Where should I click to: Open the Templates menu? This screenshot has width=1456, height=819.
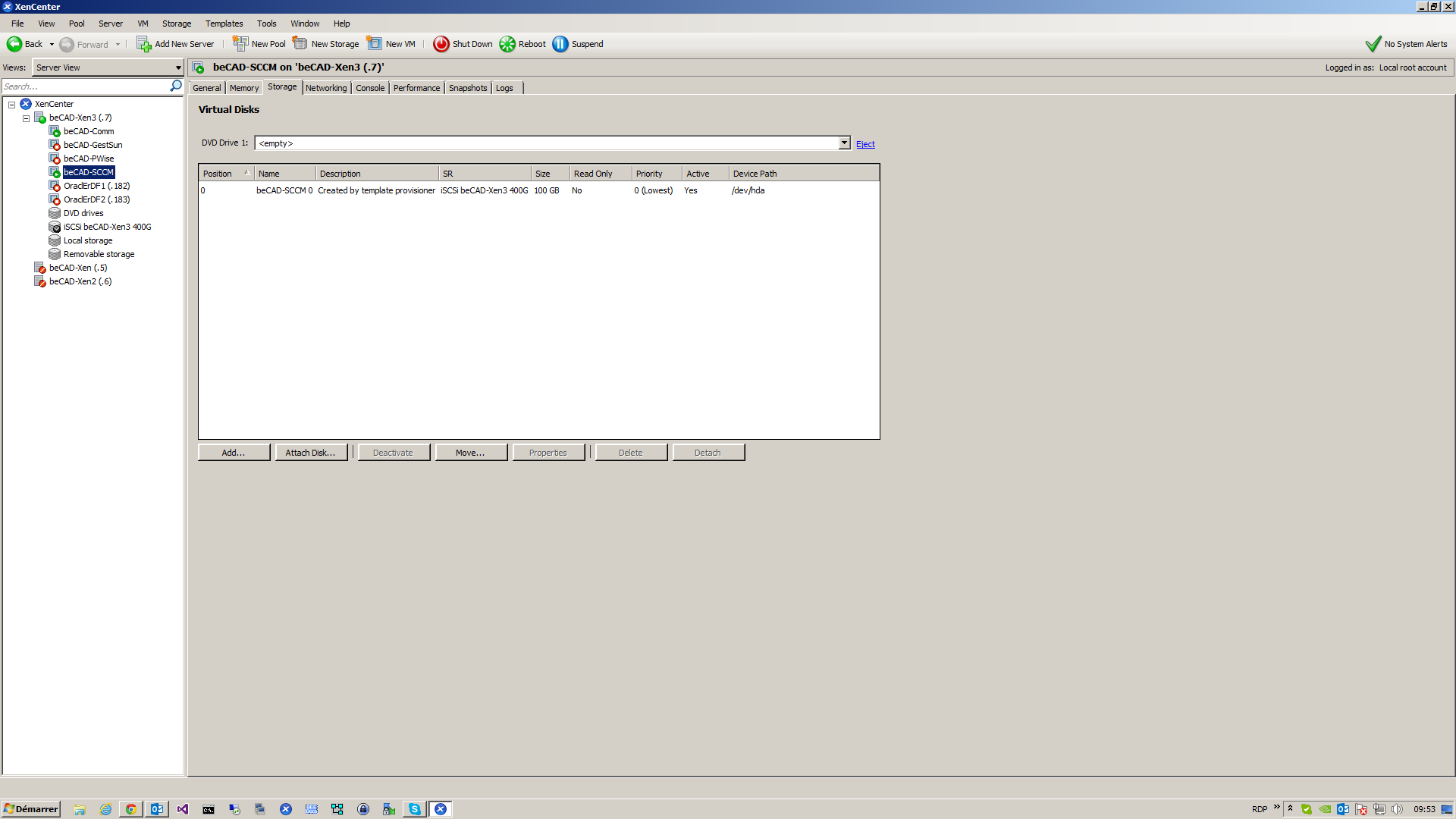click(224, 24)
